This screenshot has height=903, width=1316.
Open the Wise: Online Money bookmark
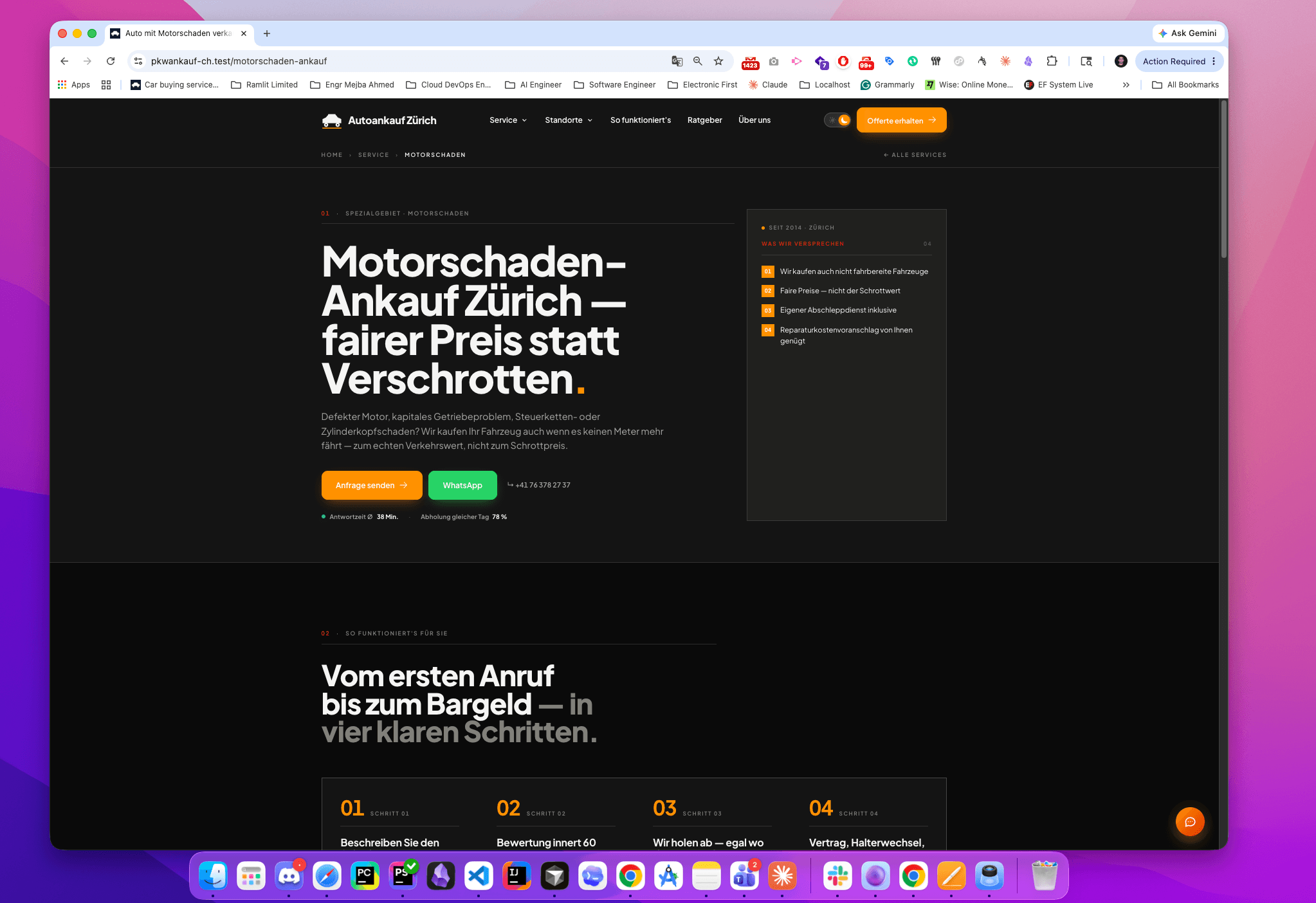[969, 85]
